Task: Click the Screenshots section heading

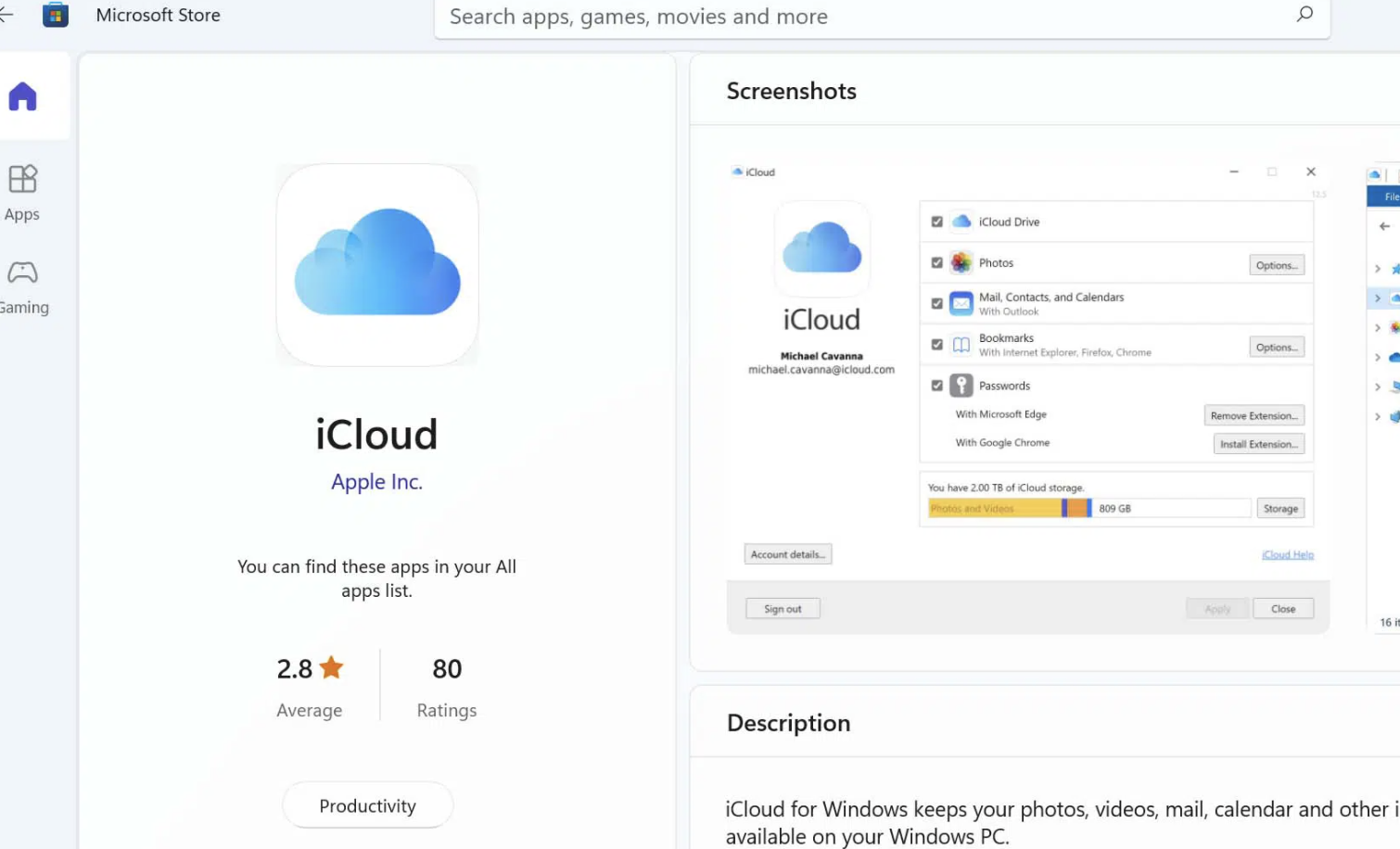Action: click(791, 91)
